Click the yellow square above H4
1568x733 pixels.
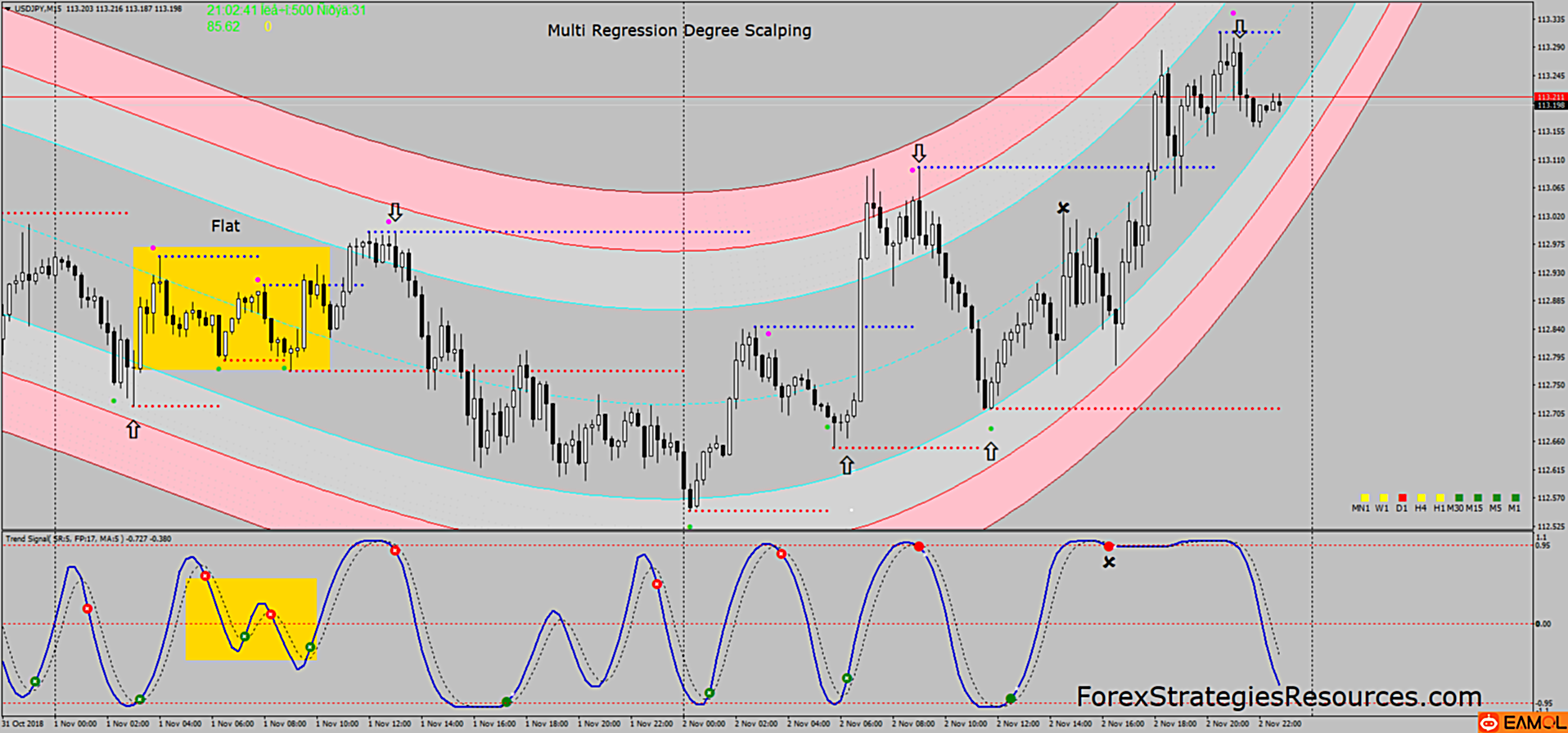[x=1422, y=497]
